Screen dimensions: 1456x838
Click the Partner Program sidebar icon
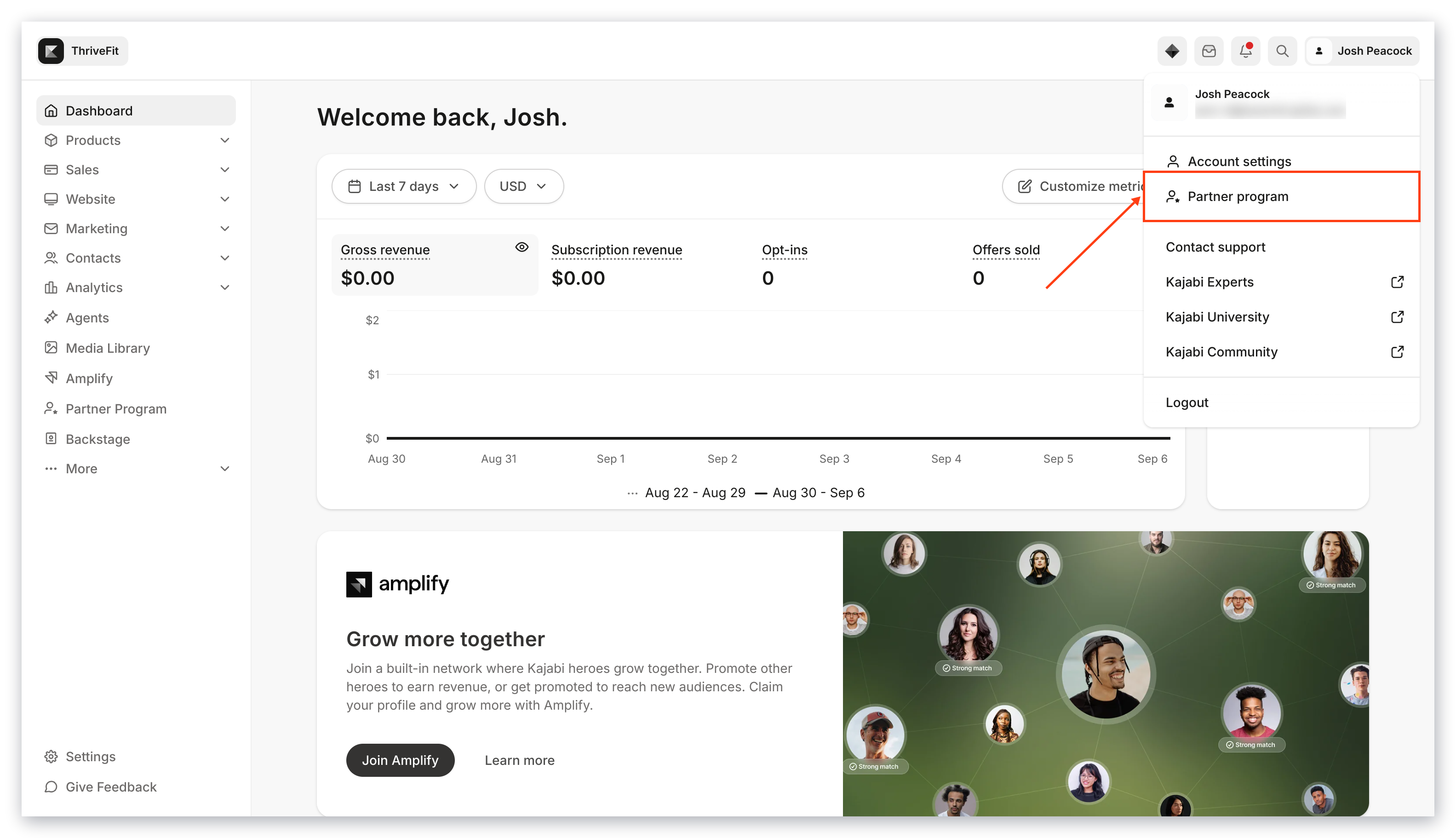pyautogui.click(x=51, y=408)
